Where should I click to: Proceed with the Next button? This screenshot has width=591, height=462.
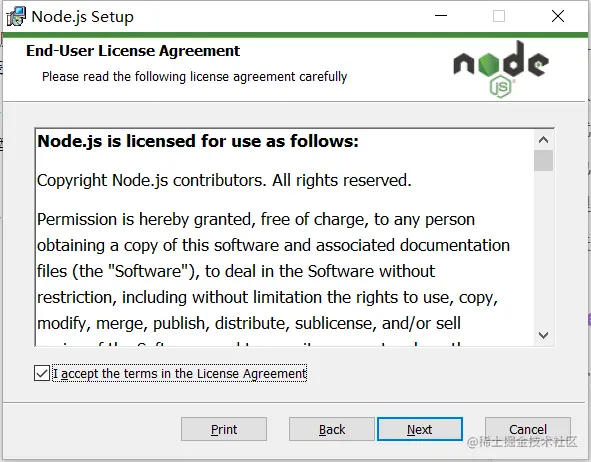420,429
